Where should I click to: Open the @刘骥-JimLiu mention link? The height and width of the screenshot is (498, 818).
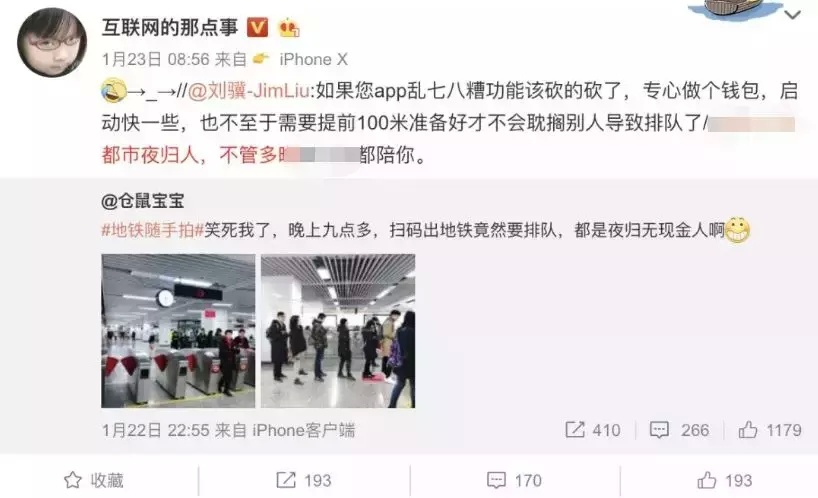click(248, 91)
